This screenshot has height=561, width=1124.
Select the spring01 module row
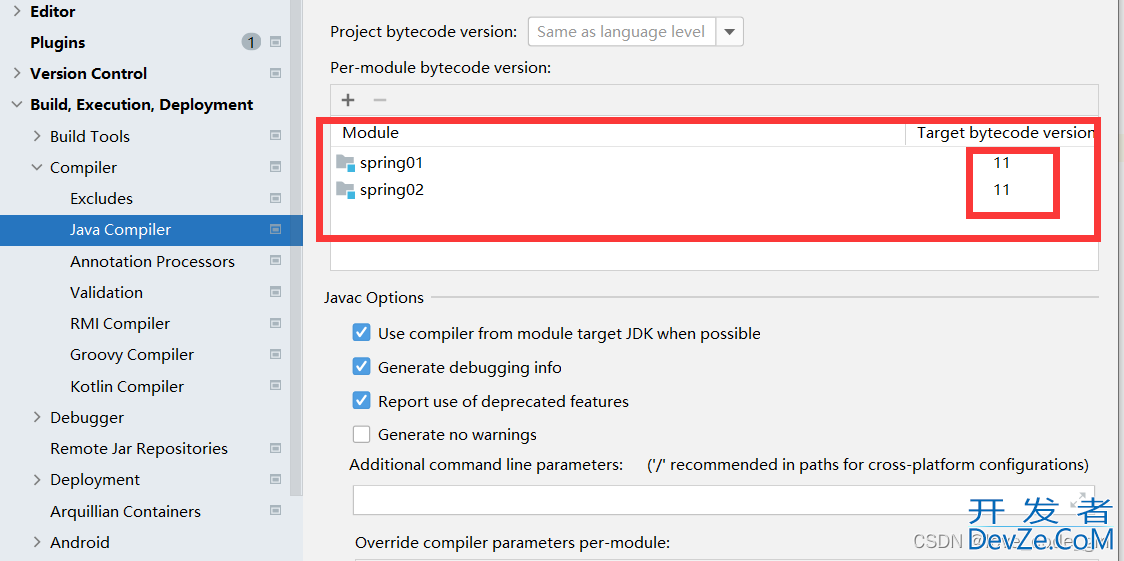(x=714, y=163)
